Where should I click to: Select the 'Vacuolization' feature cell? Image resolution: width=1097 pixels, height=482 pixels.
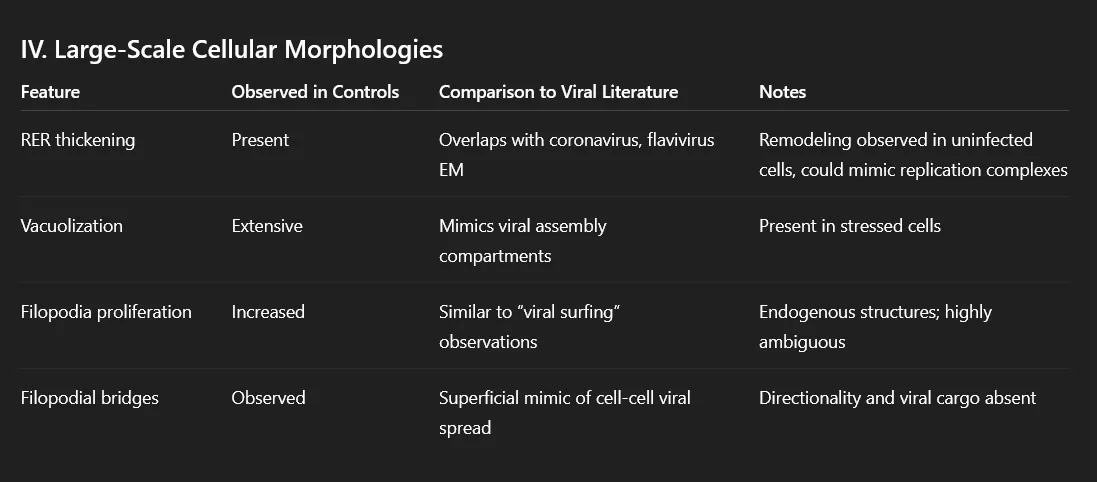pyautogui.click(x=72, y=226)
